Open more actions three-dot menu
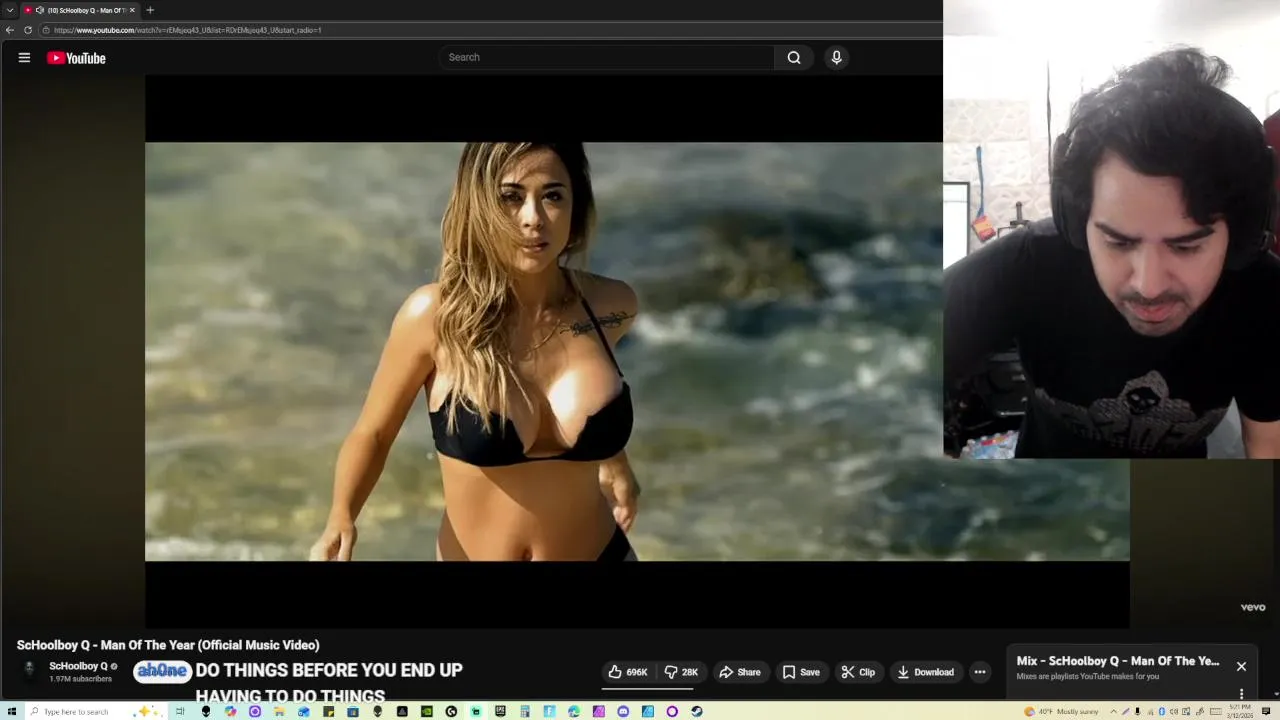Screen dimensions: 1280x720 click(x=980, y=672)
